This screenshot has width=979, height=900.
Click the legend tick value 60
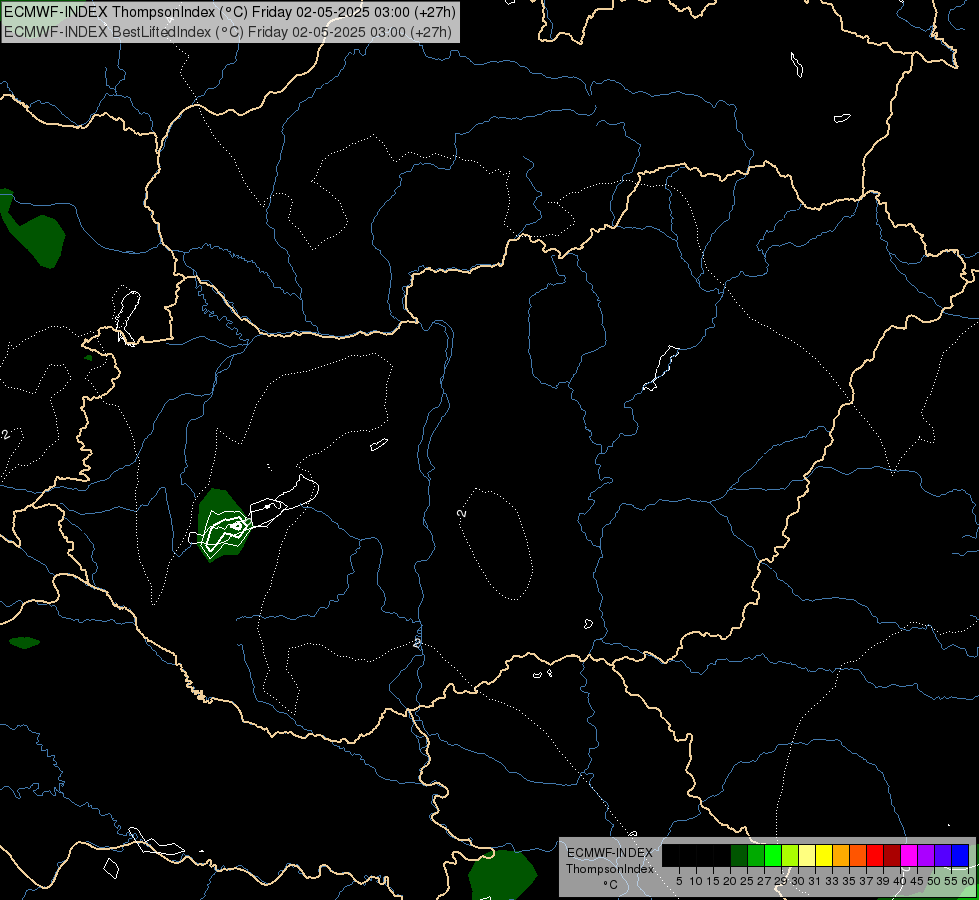968,881
